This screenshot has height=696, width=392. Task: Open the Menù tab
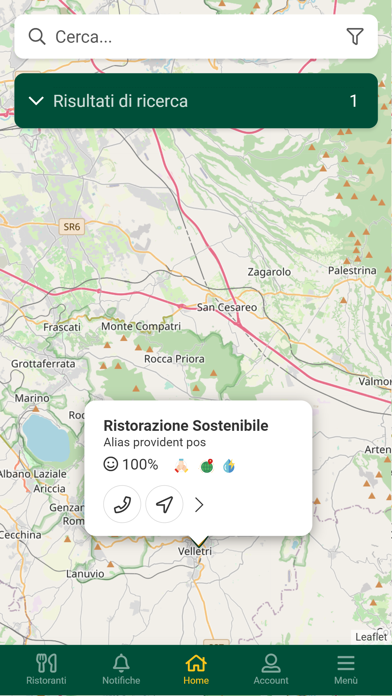(346, 669)
